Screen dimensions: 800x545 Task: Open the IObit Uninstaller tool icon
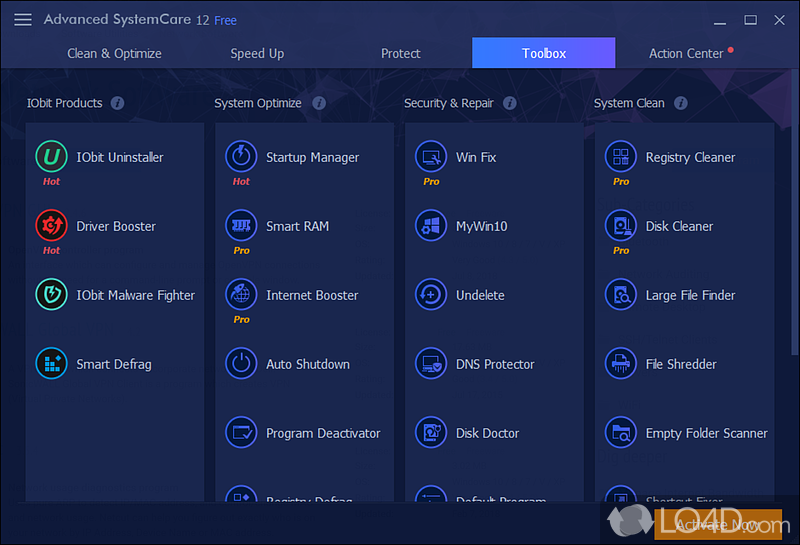pos(51,157)
